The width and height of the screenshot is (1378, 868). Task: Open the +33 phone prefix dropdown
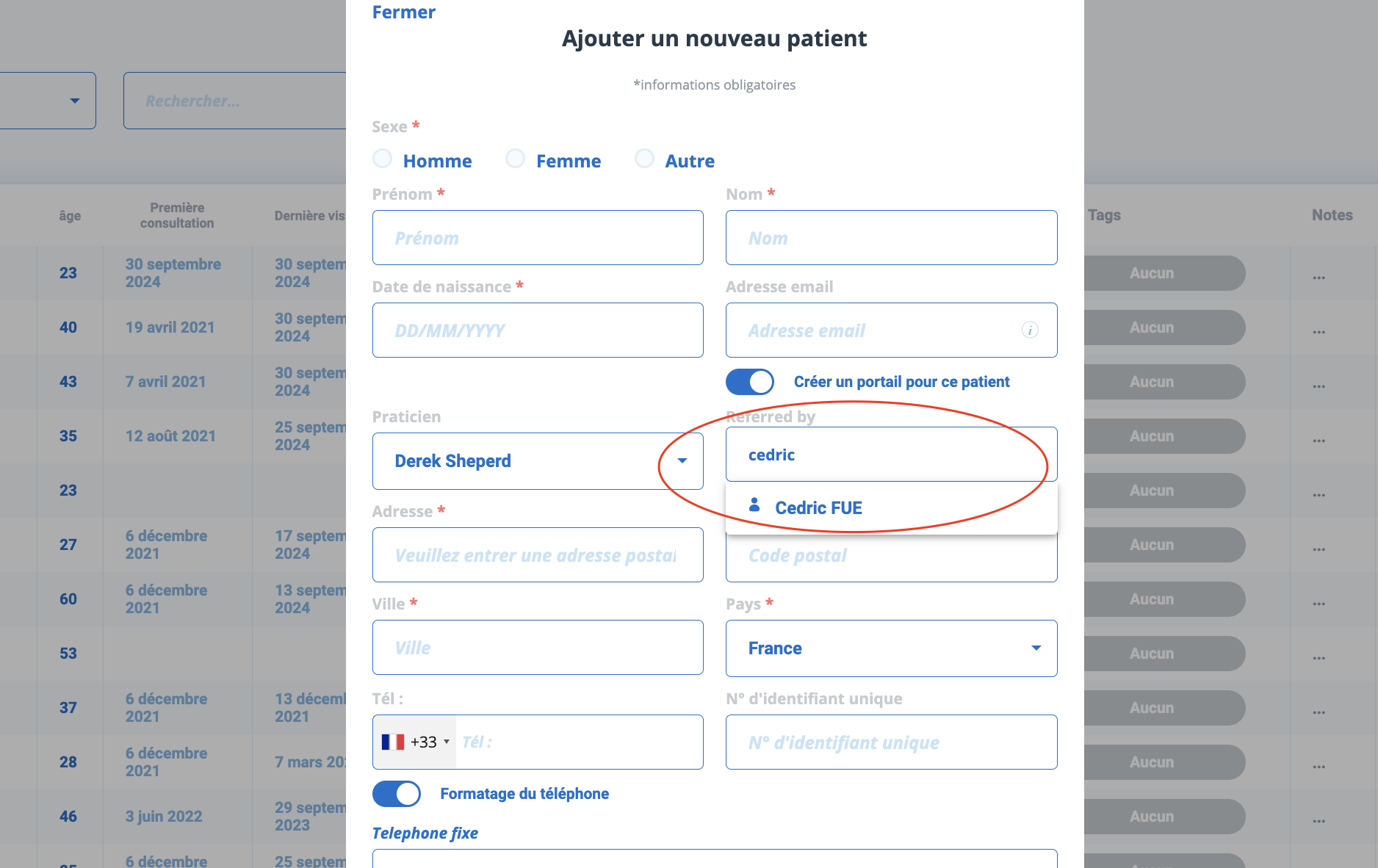click(x=415, y=742)
